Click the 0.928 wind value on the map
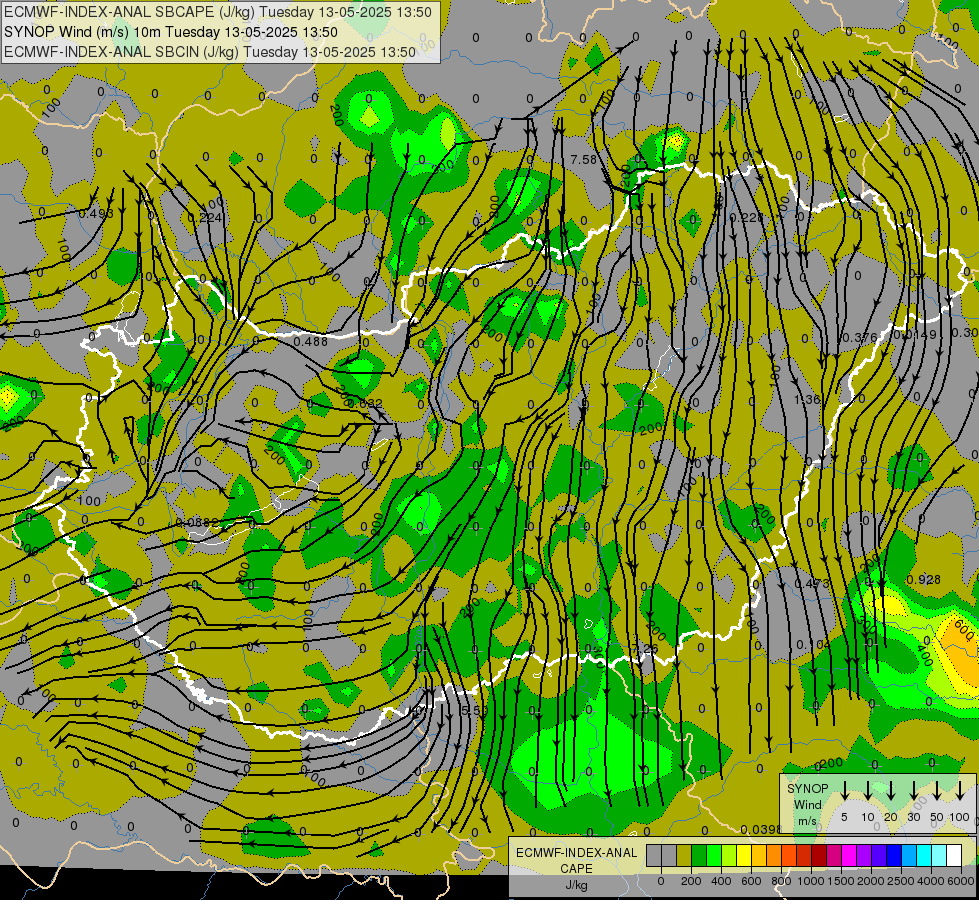 923,580
